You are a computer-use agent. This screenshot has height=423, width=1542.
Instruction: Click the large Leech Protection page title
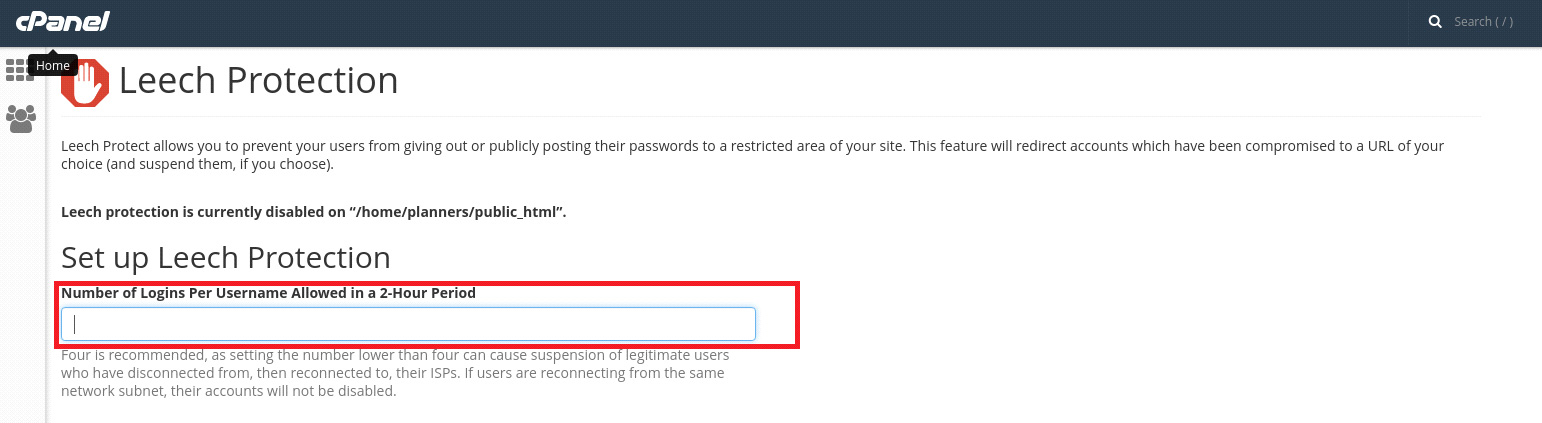pos(258,80)
